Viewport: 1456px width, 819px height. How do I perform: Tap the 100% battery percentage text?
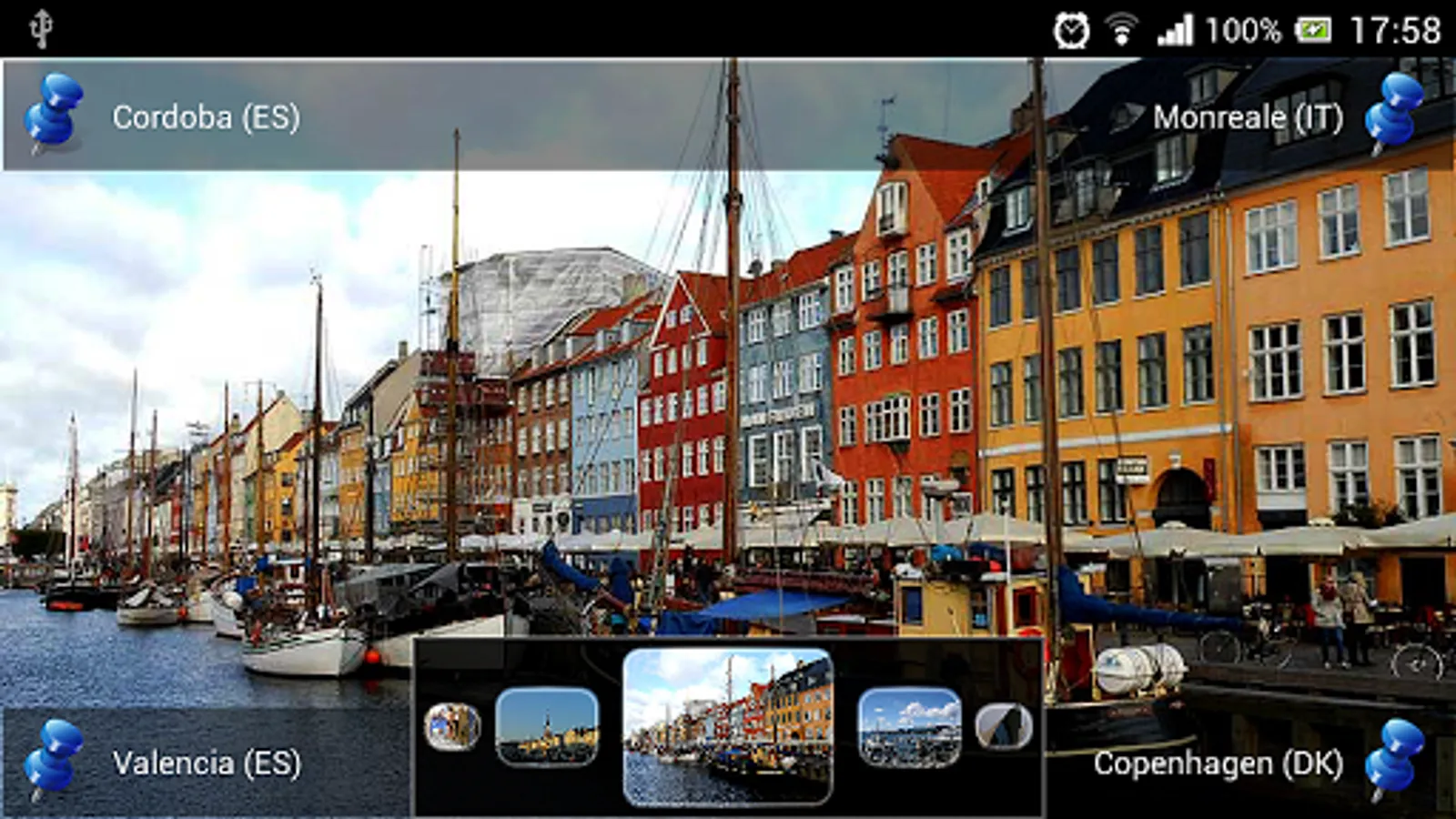[1242, 31]
